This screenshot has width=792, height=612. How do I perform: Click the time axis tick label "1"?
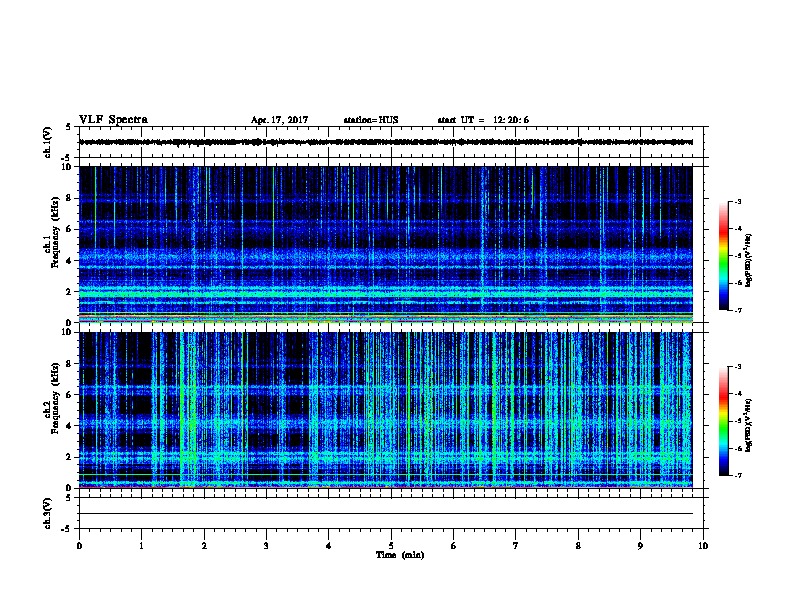click(141, 546)
